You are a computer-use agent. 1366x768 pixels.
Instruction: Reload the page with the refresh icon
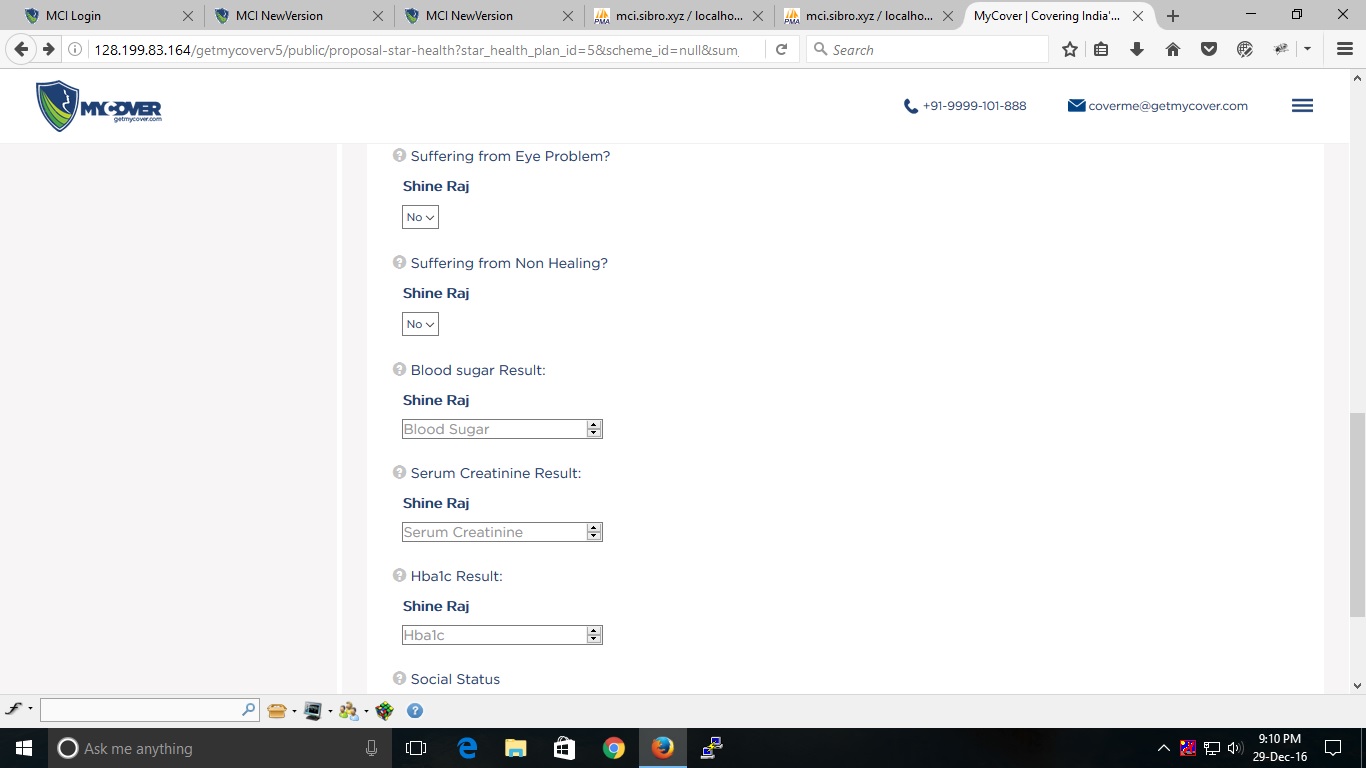coord(781,50)
